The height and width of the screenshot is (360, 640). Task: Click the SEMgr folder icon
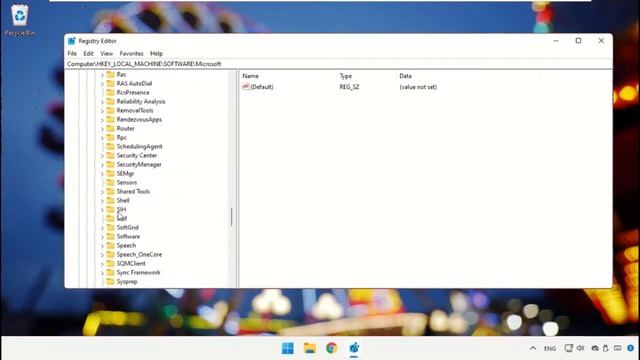point(110,173)
